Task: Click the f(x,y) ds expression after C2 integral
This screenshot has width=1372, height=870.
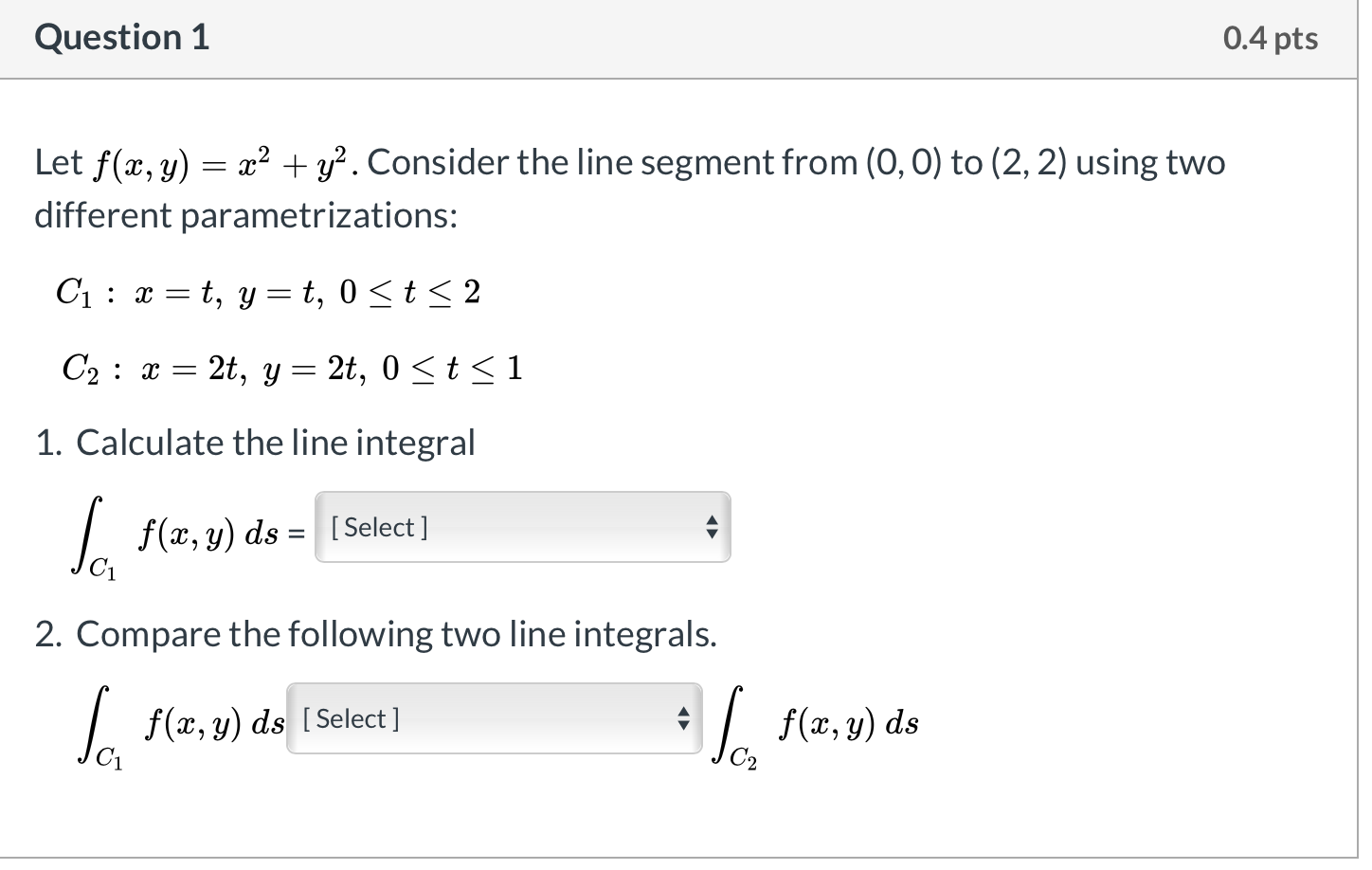Action: tap(848, 724)
